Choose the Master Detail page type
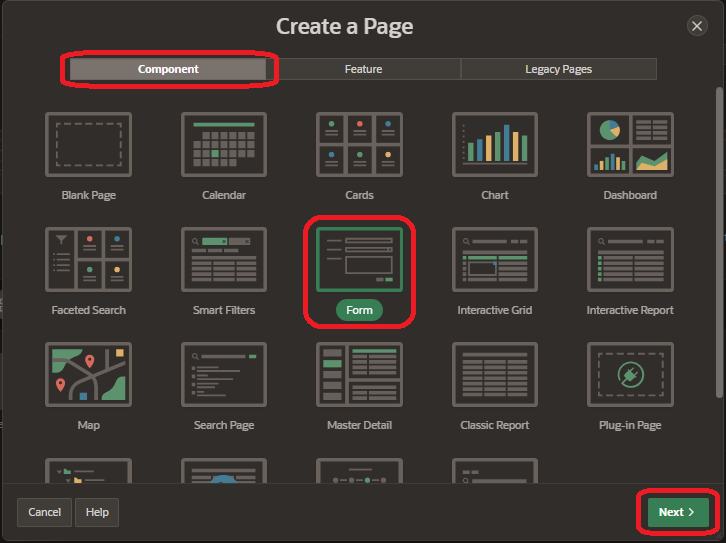The image size is (726, 543). pos(359,375)
